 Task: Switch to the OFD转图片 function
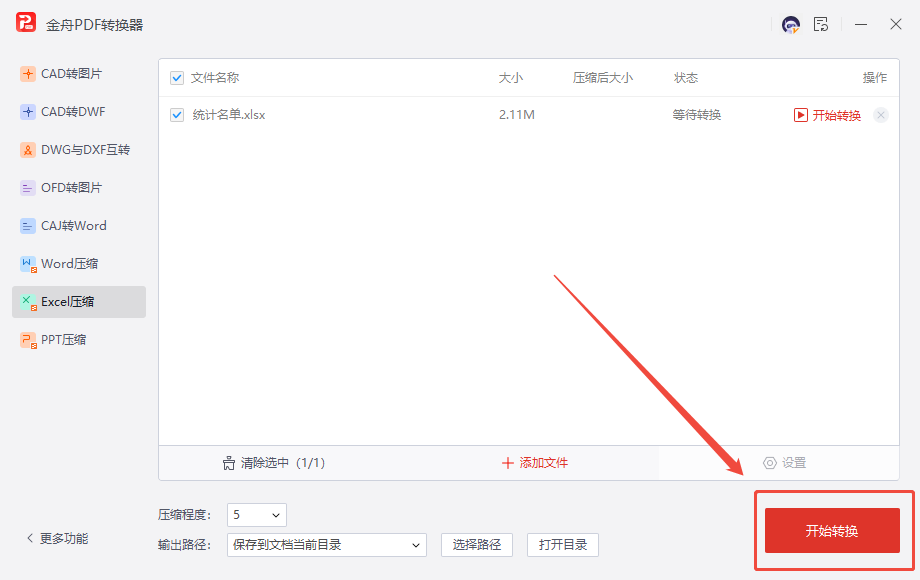tap(79, 188)
